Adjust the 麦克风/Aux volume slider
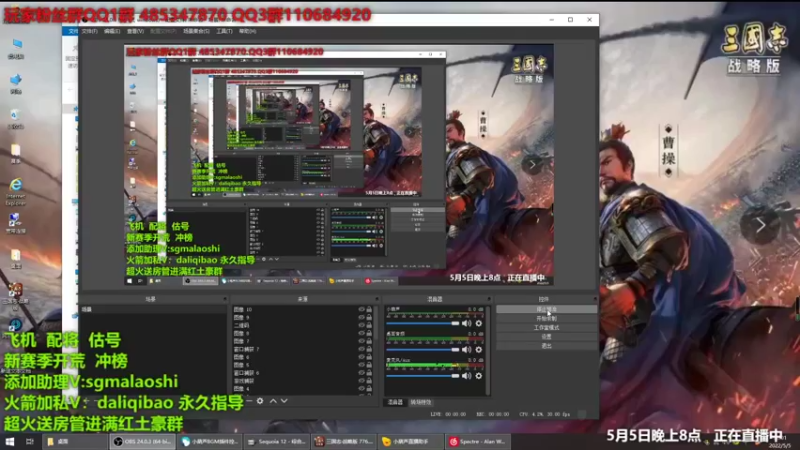The width and height of the screenshot is (800, 450). pyautogui.click(x=422, y=376)
